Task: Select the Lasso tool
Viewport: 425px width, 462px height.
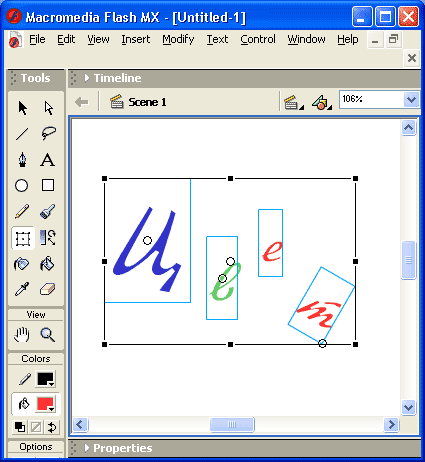Action: [48, 134]
